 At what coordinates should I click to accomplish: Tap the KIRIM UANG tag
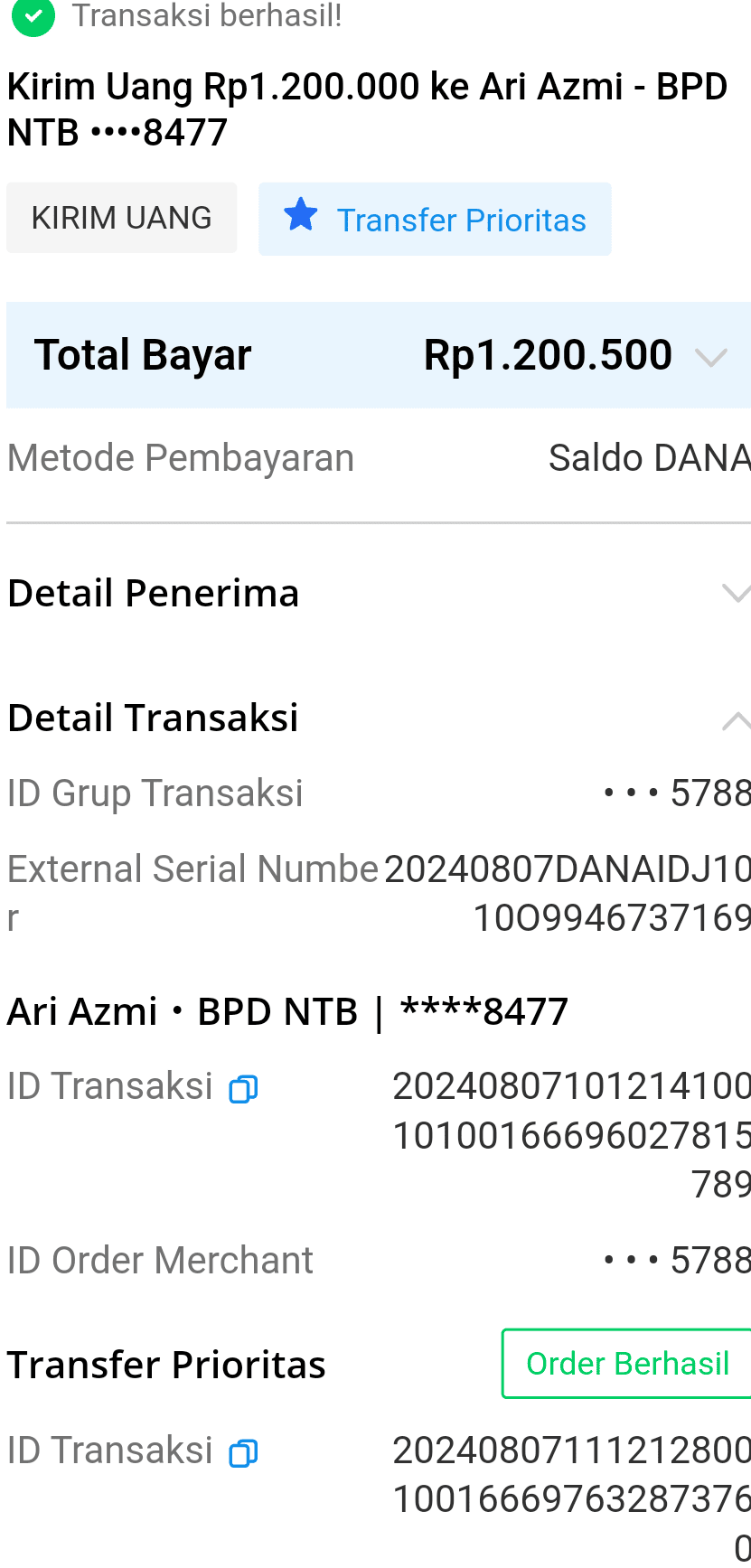tap(122, 219)
